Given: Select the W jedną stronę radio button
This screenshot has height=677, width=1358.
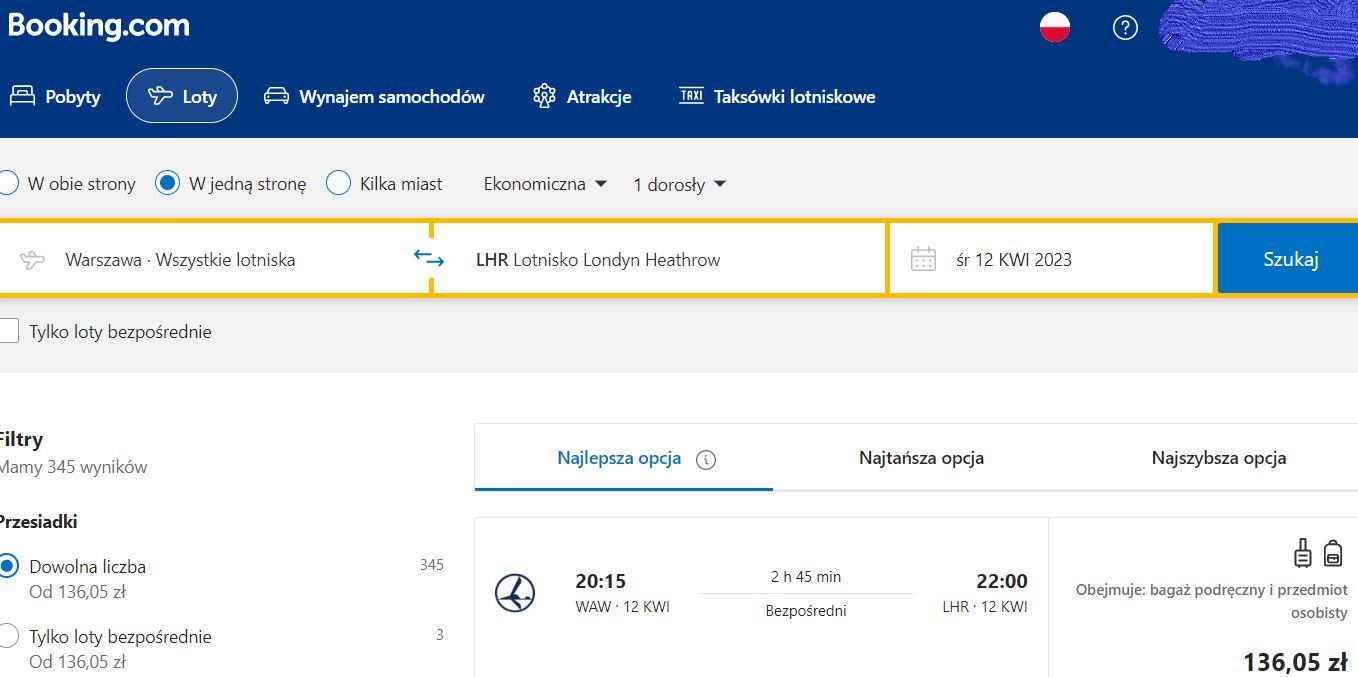Looking at the screenshot, I should (168, 184).
